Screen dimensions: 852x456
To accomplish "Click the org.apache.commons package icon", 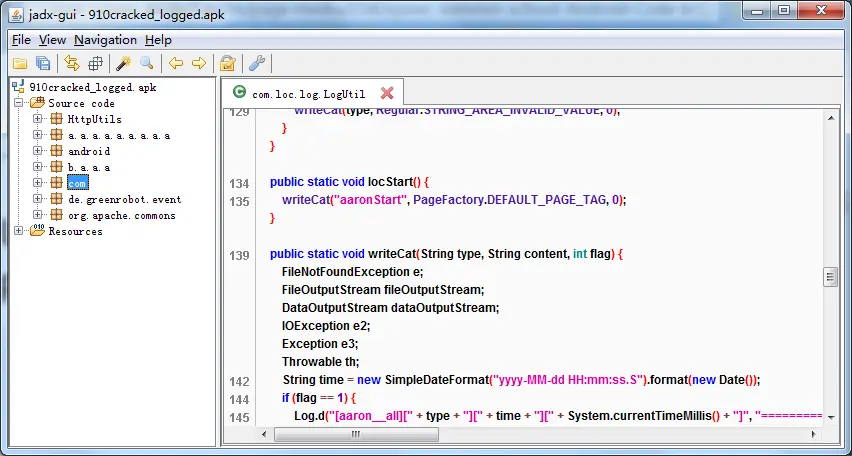I will point(57,215).
